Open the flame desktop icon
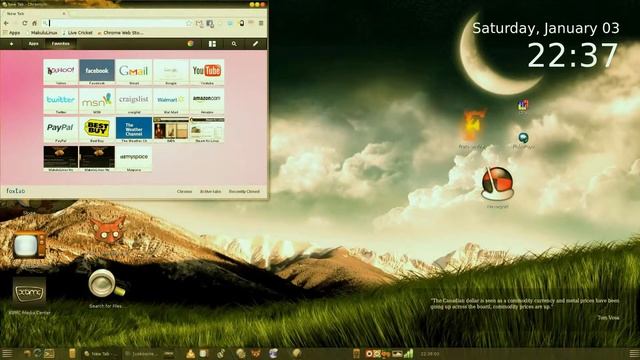The width and height of the screenshot is (640, 360). point(473,126)
